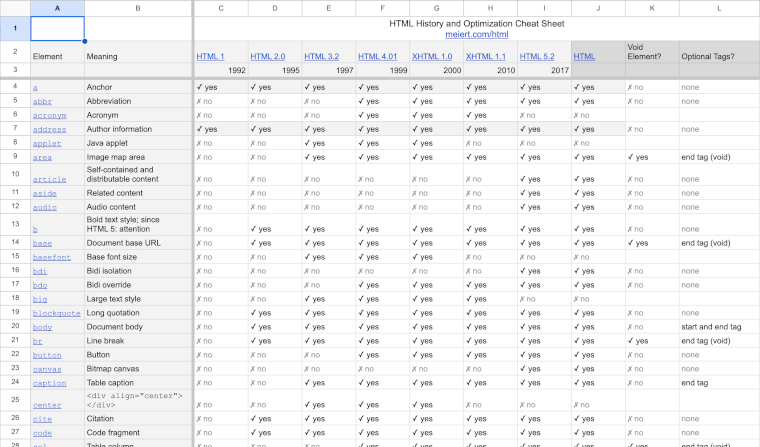Open the HTML 5.2 column link
Image resolution: width=760 pixels, height=447 pixels.
(538, 57)
